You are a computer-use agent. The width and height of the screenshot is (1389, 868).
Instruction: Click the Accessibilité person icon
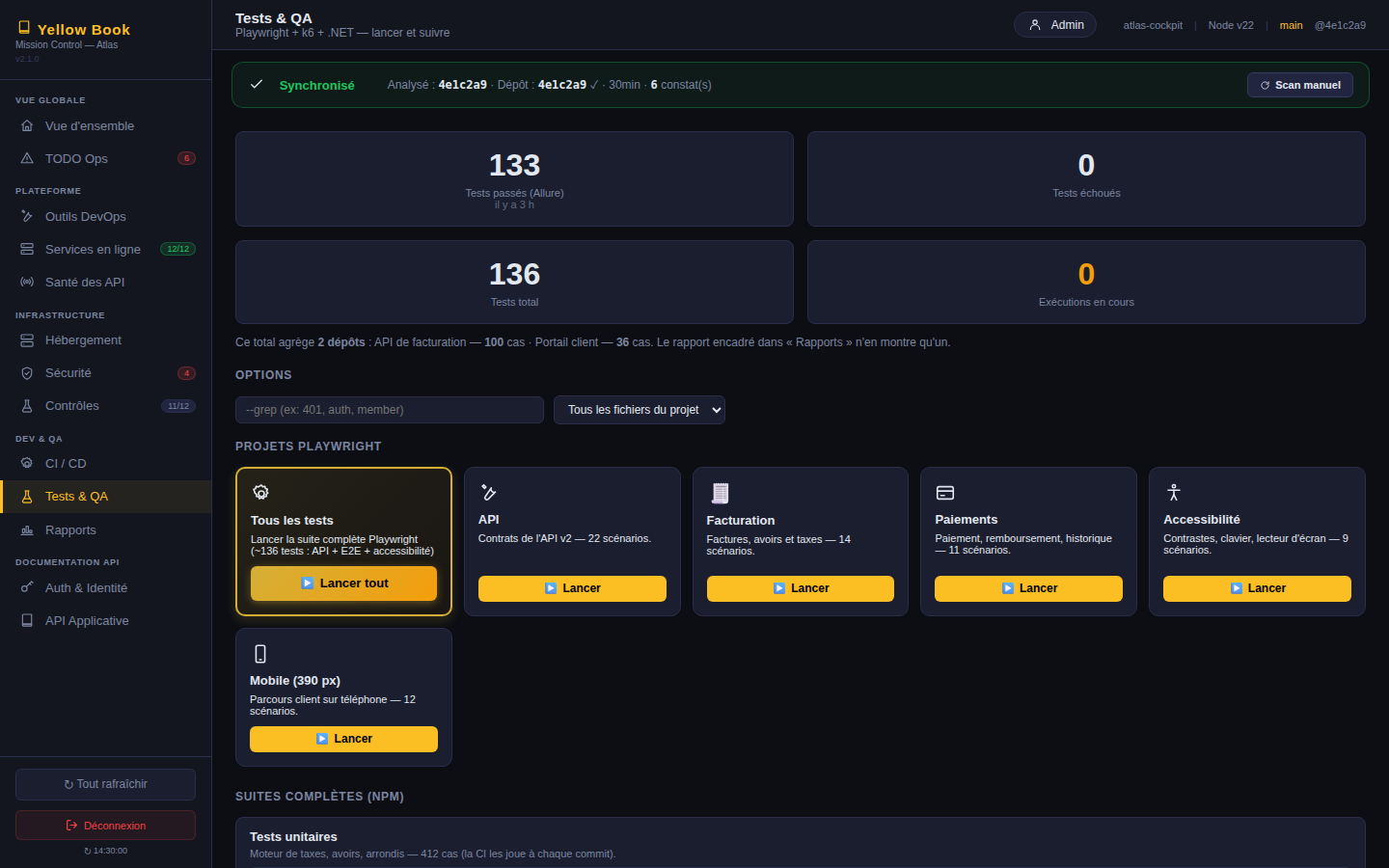coord(1173,493)
